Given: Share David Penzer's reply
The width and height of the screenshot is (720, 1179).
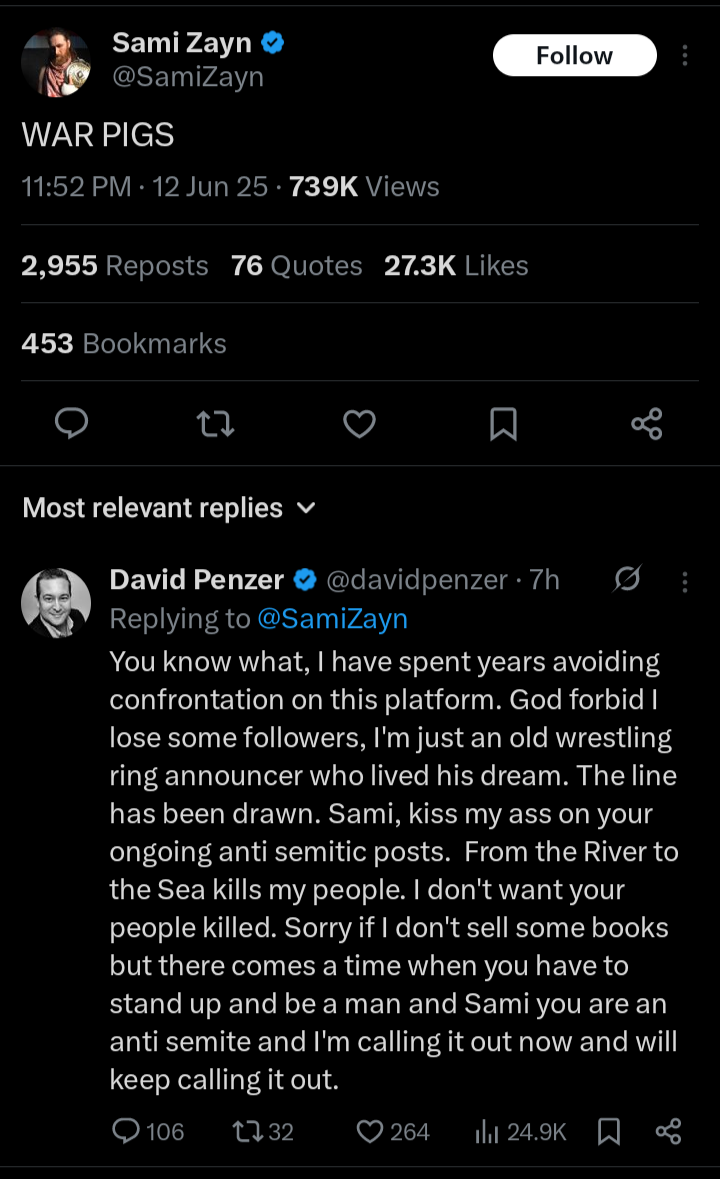Looking at the screenshot, I should pyautogui.click(x=668, y=1131).
